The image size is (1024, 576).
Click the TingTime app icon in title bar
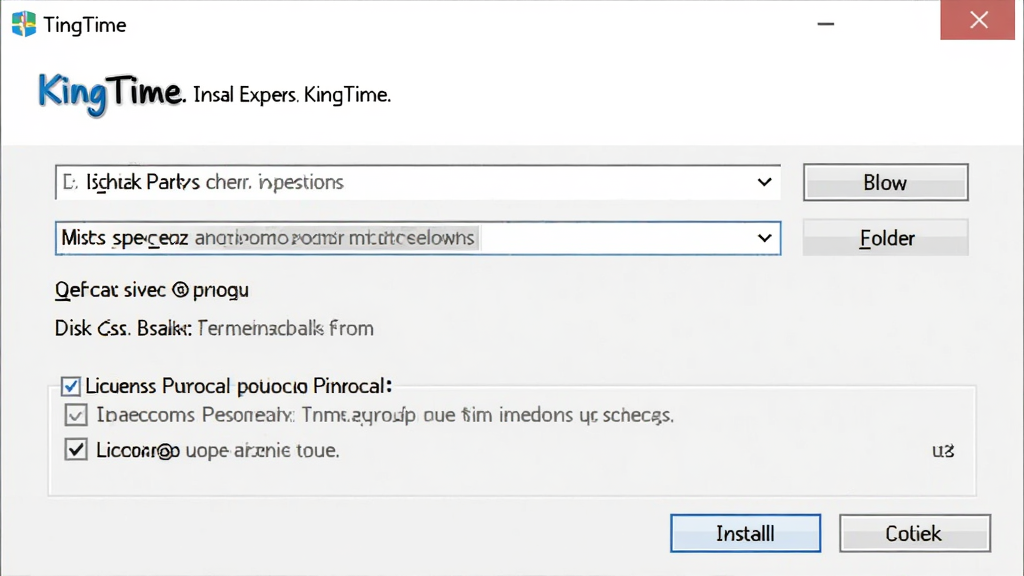24,24
